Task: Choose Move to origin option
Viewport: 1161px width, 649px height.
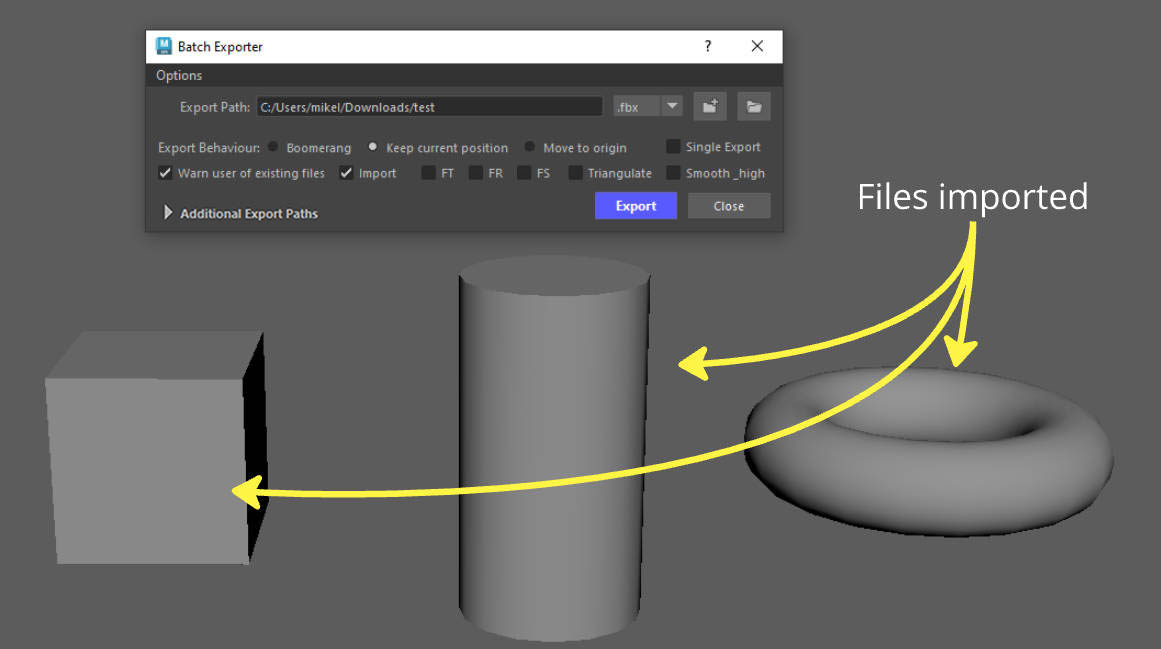Action: point(529,147)
